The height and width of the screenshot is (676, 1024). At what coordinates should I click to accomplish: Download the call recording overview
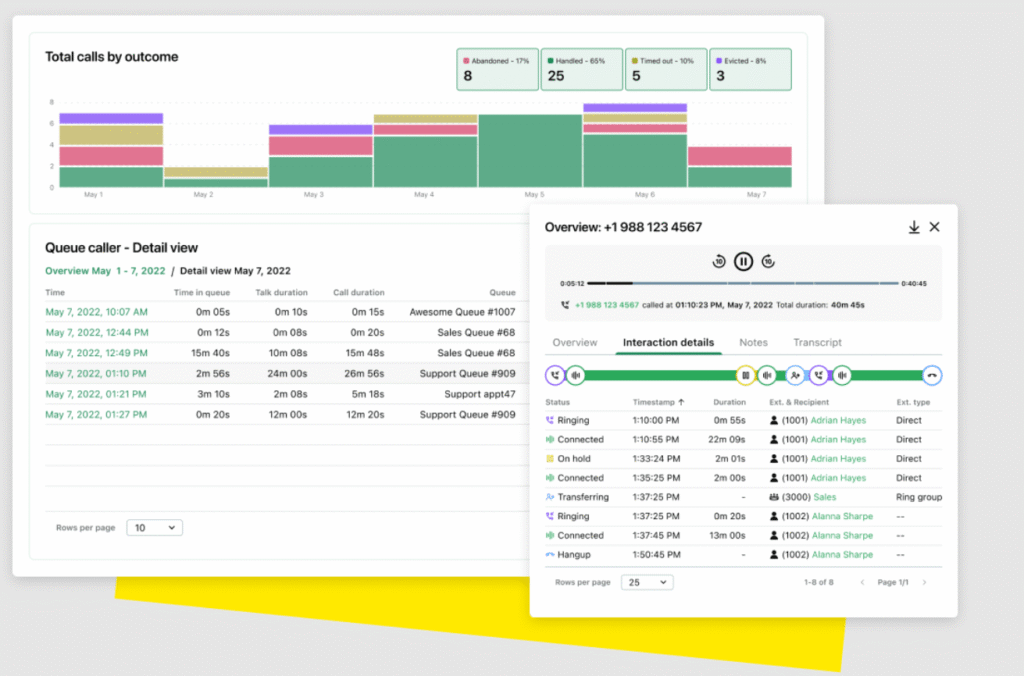914,227
